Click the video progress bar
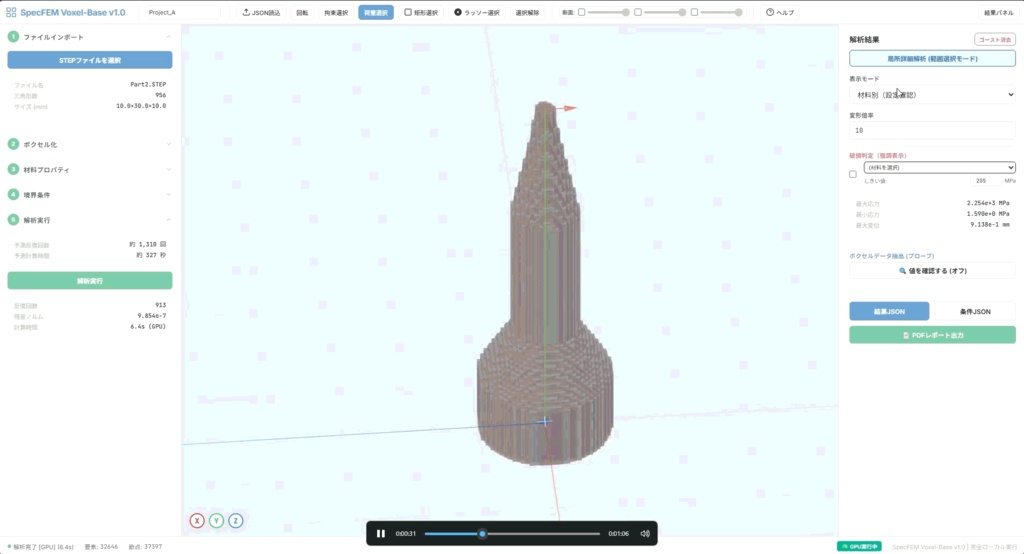Screen dimensions: 1024x554 pos(512,534)
